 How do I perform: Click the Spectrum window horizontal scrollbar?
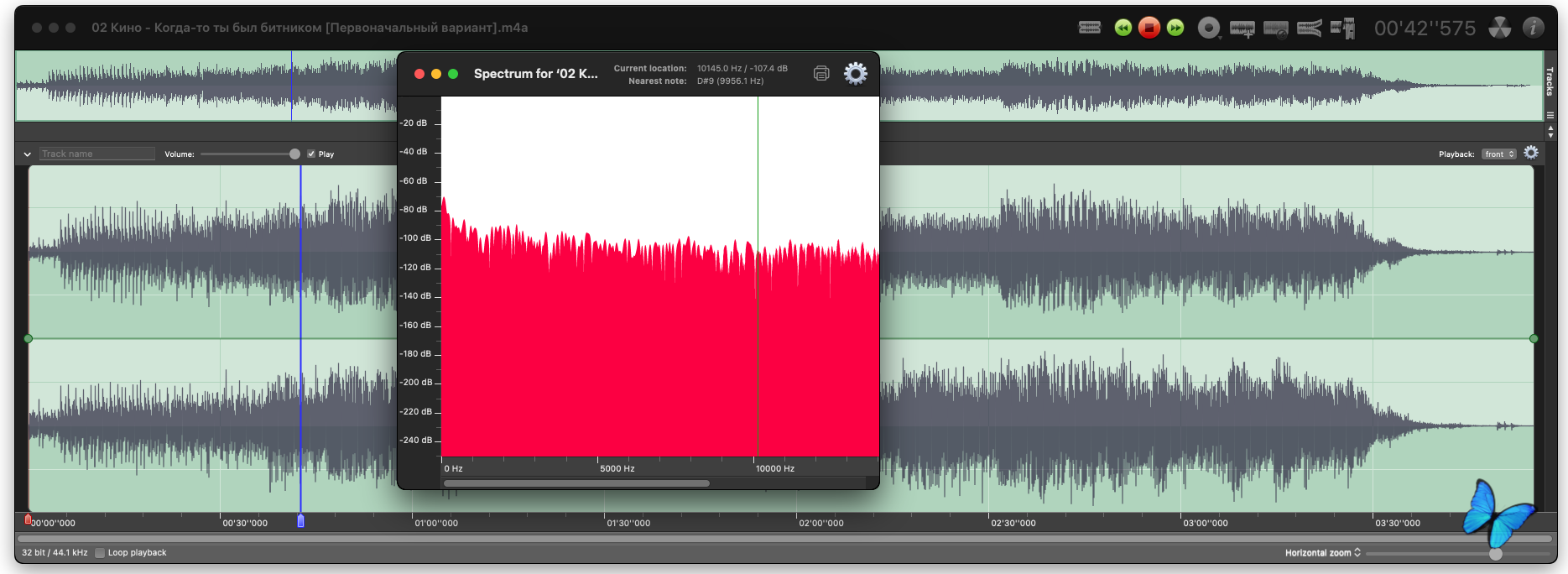pyautogui.click(x=576, y=483)
